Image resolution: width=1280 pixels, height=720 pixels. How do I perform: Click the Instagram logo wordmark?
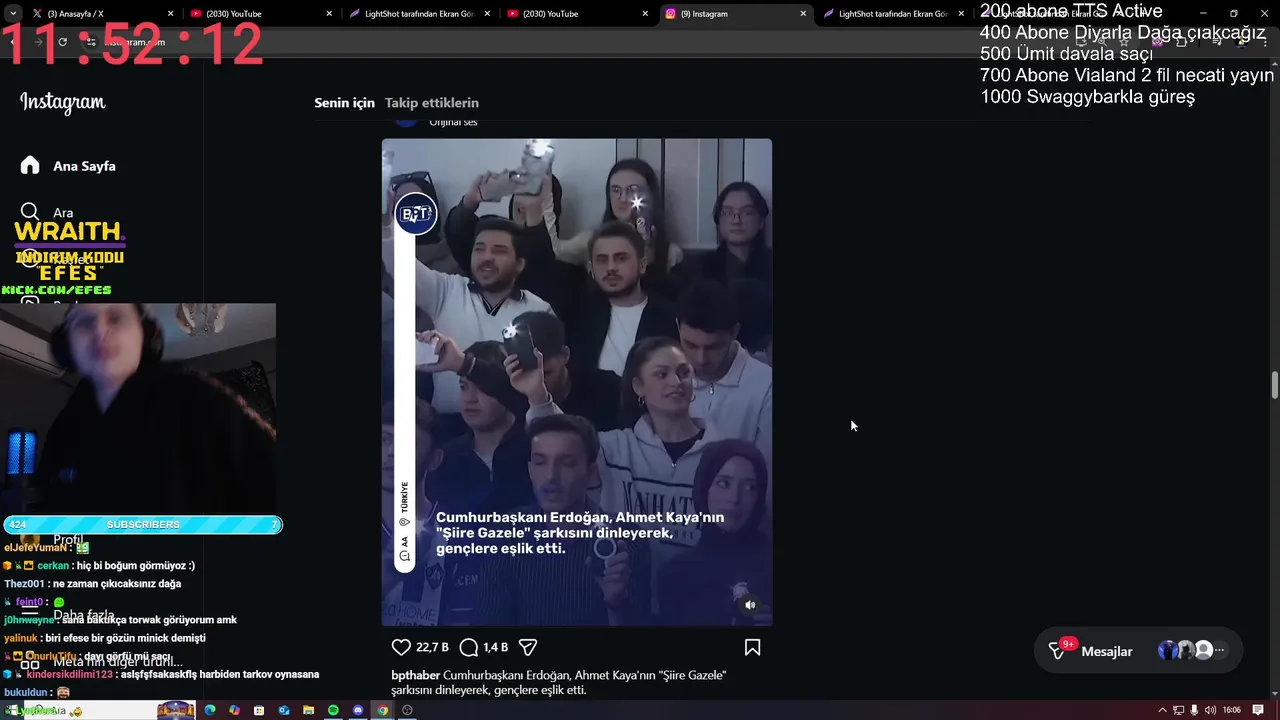click(x=62, y=103)
